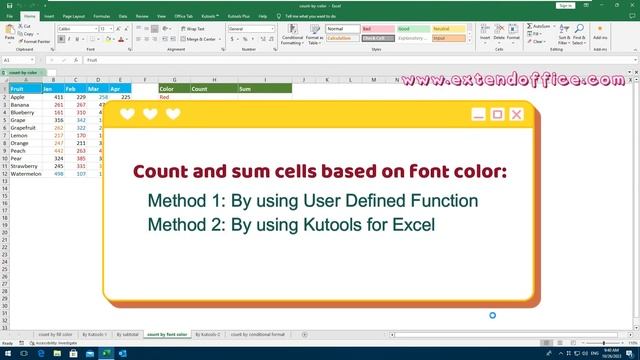This screenshot has width=640, height=360.
Task: Open the Kutools Plus ribbon tab
Action: click(238, 16)
